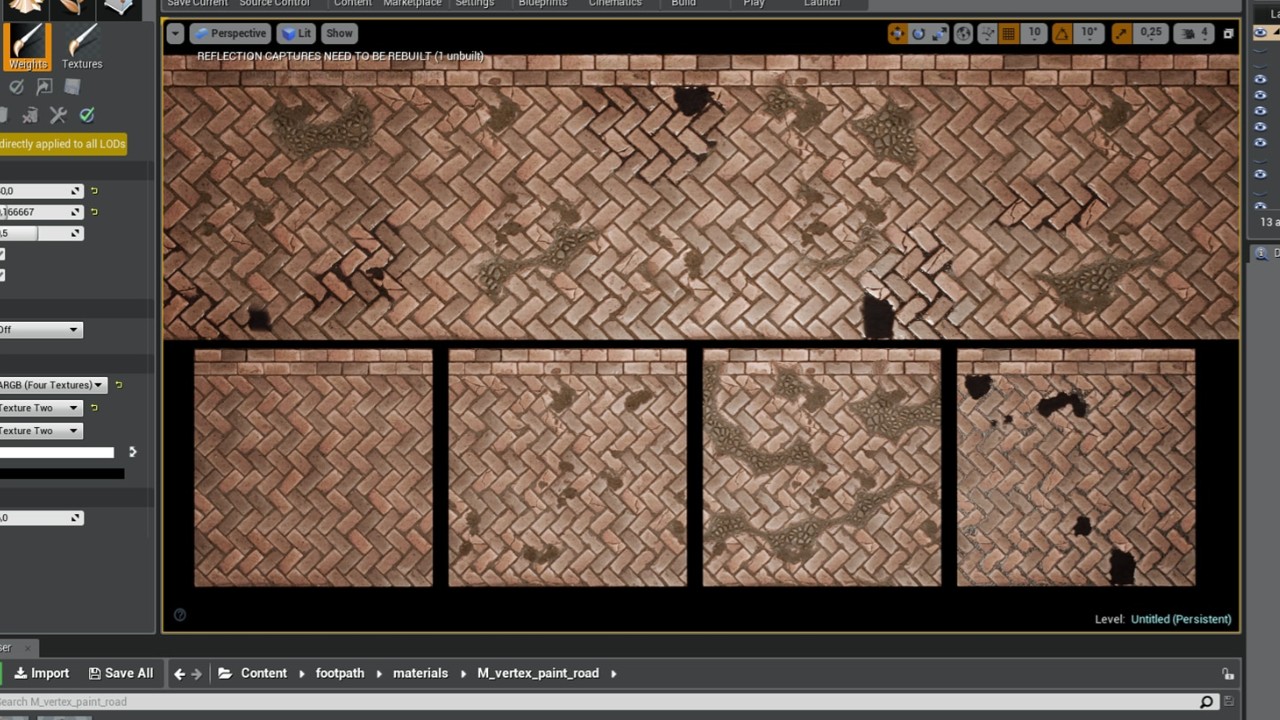The width and height of the screenshot is (1280, 720).
Task: Click the Import button
Action: [41, 673]
